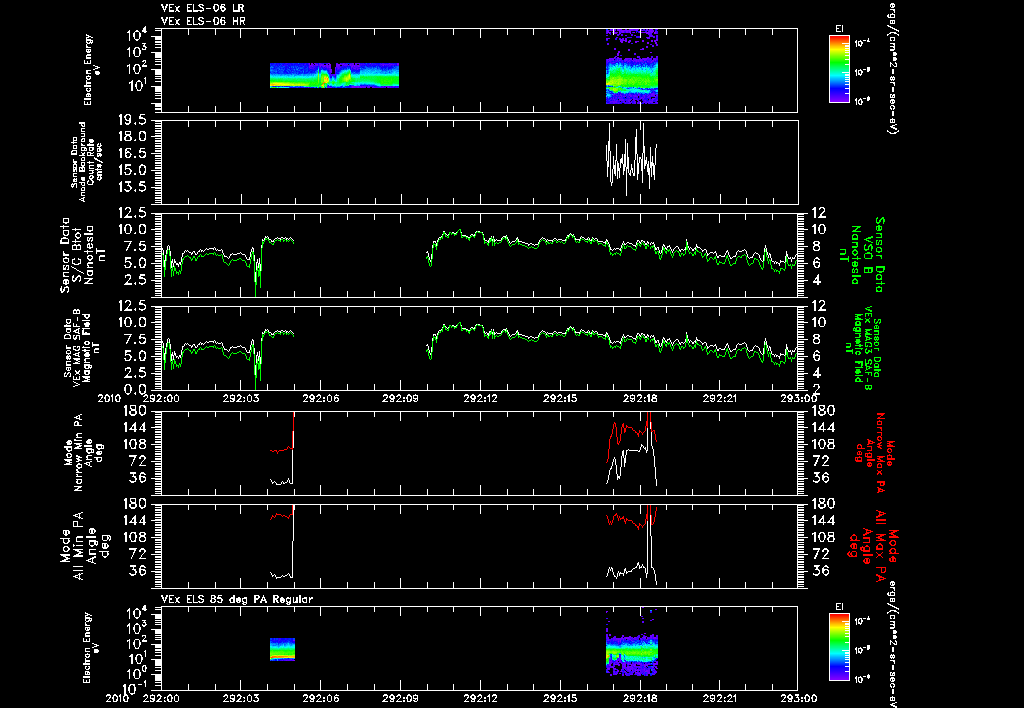This screenshot has width=1024, height=708.
Task: Click the later wide spectrogram in bottom panel
Action: click(632, 643)
